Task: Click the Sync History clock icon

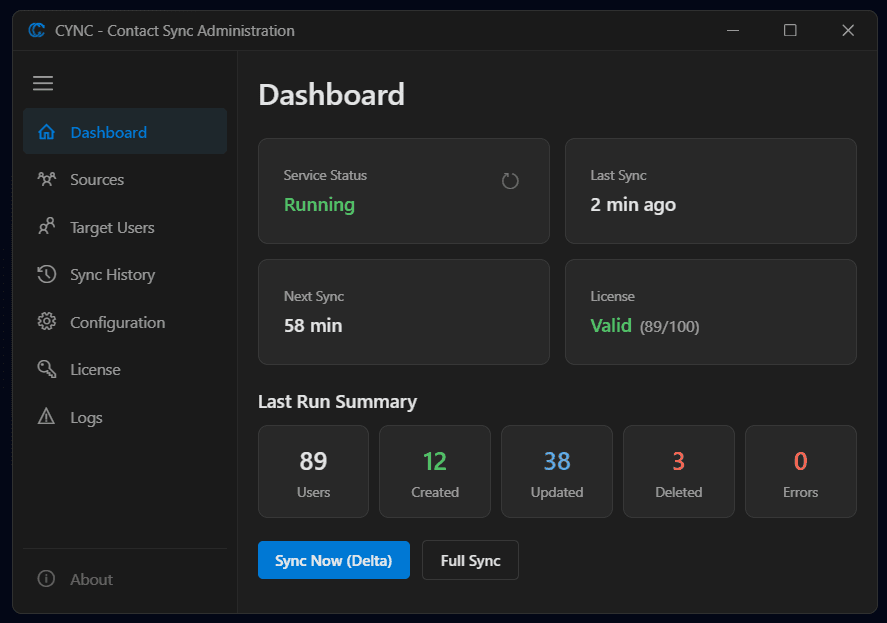Action: (46, 275)
